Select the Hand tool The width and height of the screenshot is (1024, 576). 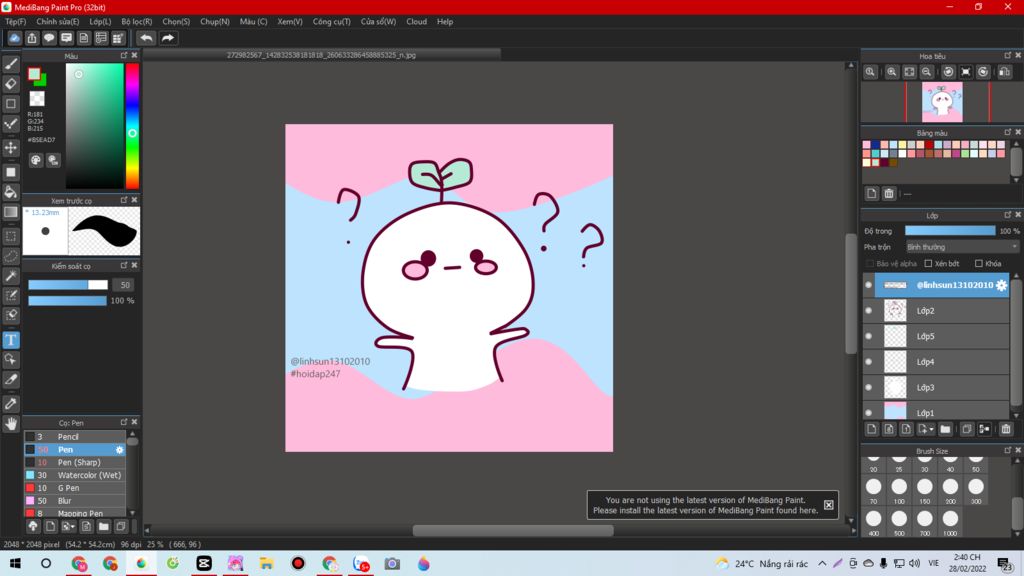[11, 424]
